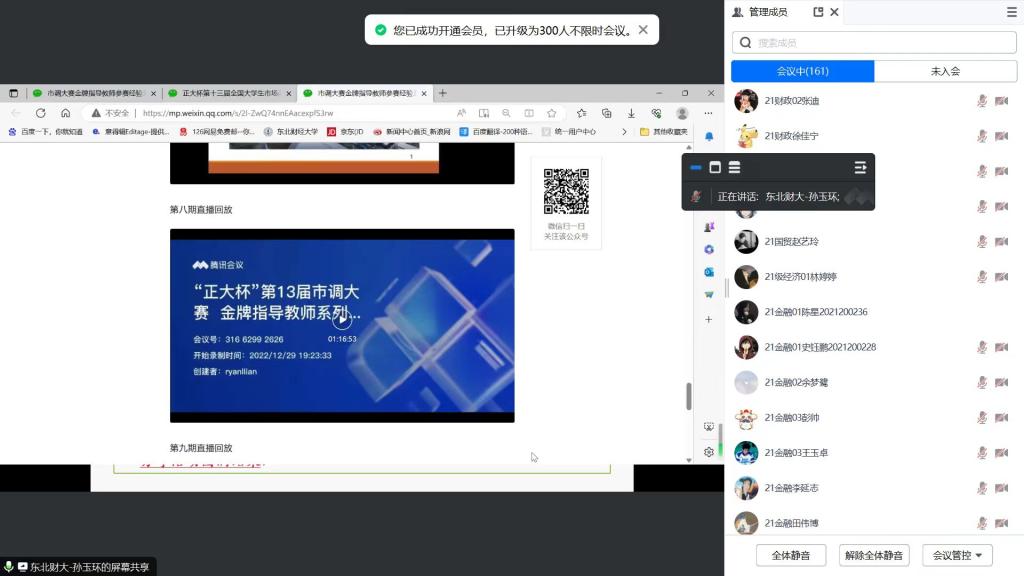Screen dimensions: 1024x576
Task: Toggle microphone for 21金融02余梦�War
Action: [982, 382]
